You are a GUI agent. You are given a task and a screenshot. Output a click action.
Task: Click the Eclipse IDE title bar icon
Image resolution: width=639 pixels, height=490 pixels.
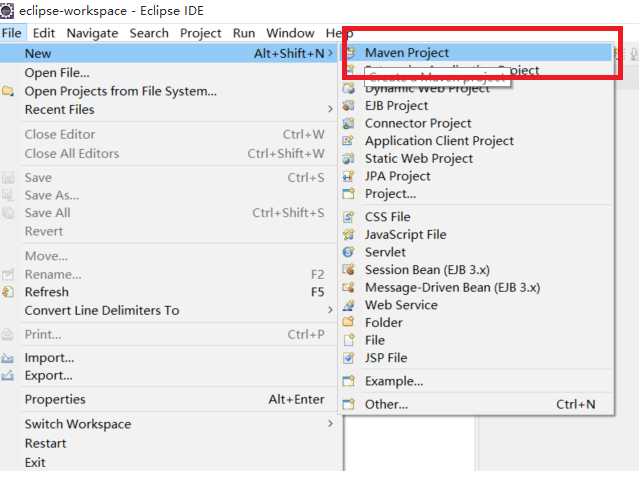[x=7, y=11]
